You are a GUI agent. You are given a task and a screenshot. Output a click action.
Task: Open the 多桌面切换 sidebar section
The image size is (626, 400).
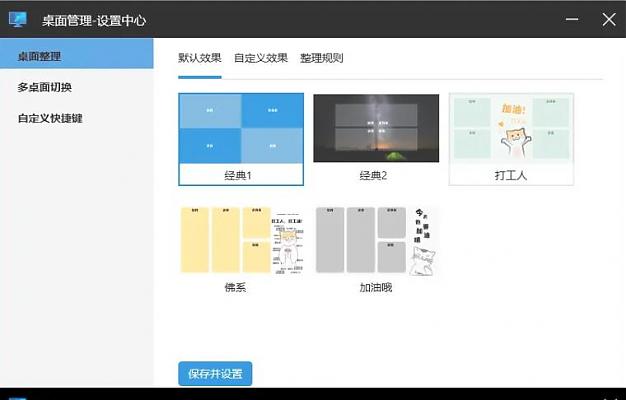click(x=44, y=87)
